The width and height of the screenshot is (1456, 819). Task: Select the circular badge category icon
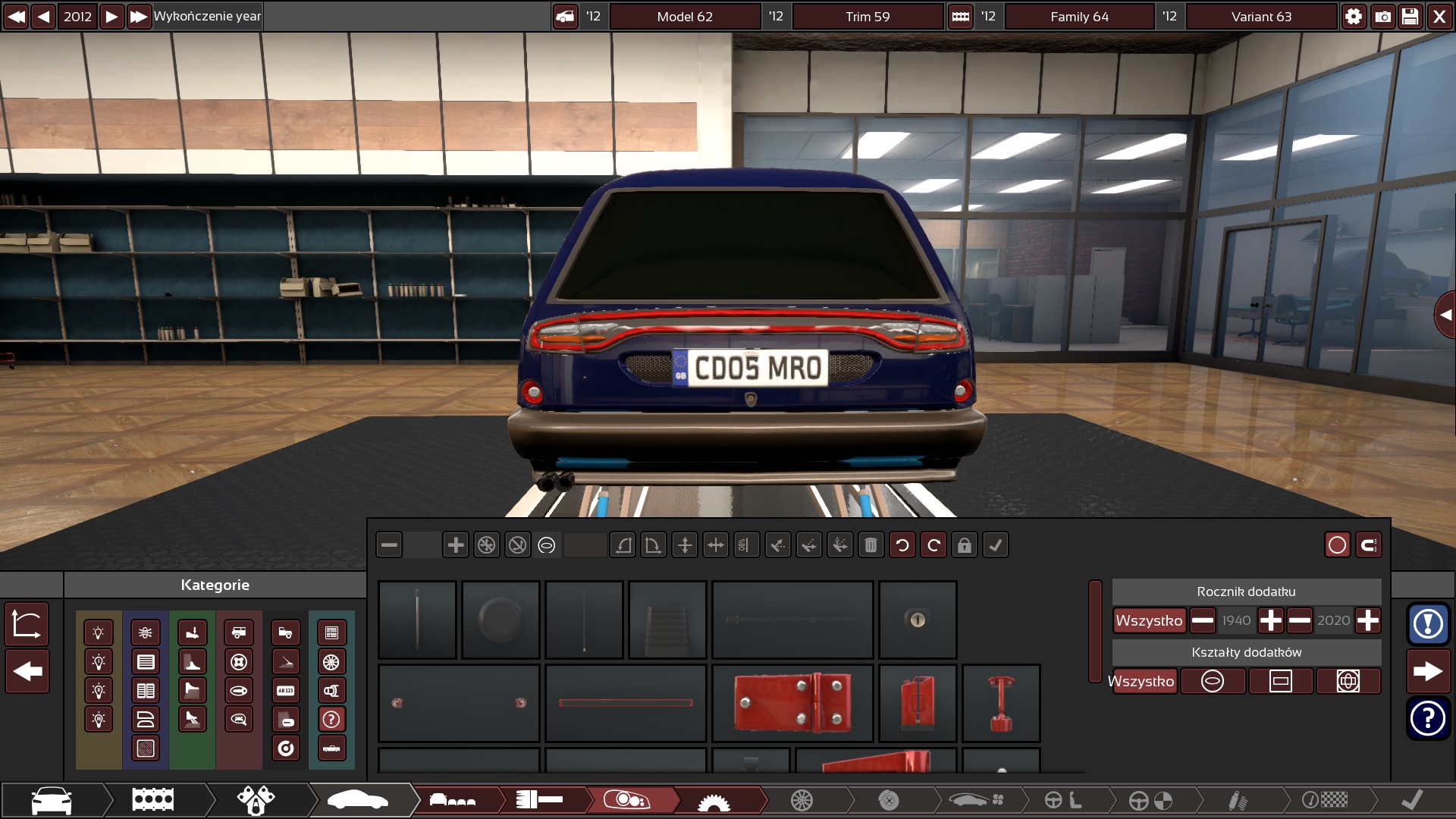pyautogui.click(x=286, y=748)
